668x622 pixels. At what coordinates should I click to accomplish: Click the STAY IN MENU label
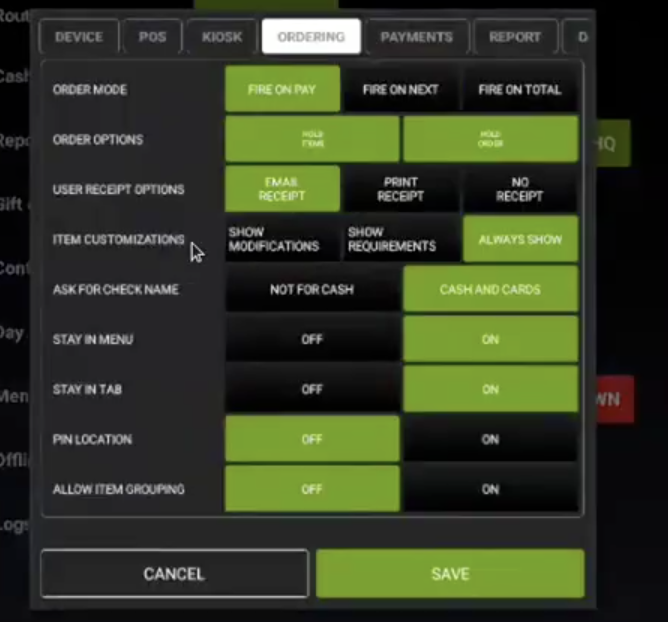pyautogui.click(x=93, y=340)
